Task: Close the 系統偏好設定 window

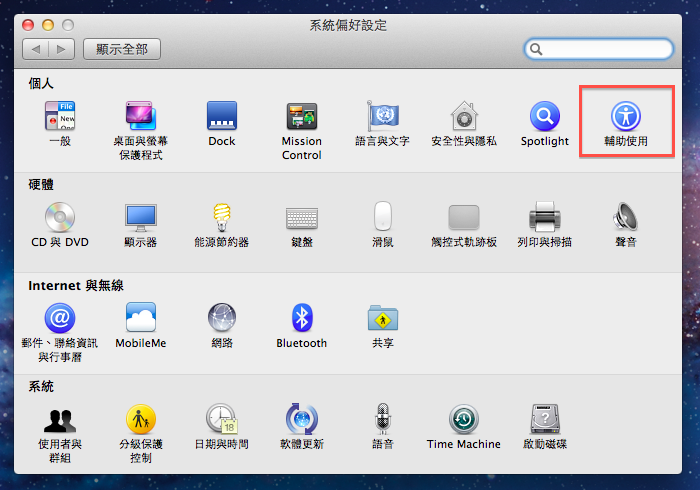Action: pyautogui.click(x=28, y=25)
